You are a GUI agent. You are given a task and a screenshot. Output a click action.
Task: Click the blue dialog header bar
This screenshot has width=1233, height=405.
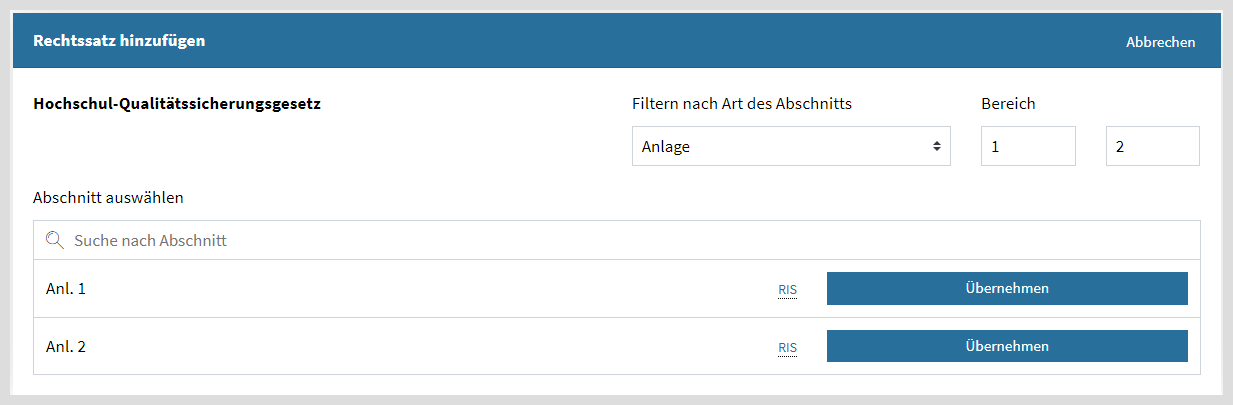tap(617, 41)
